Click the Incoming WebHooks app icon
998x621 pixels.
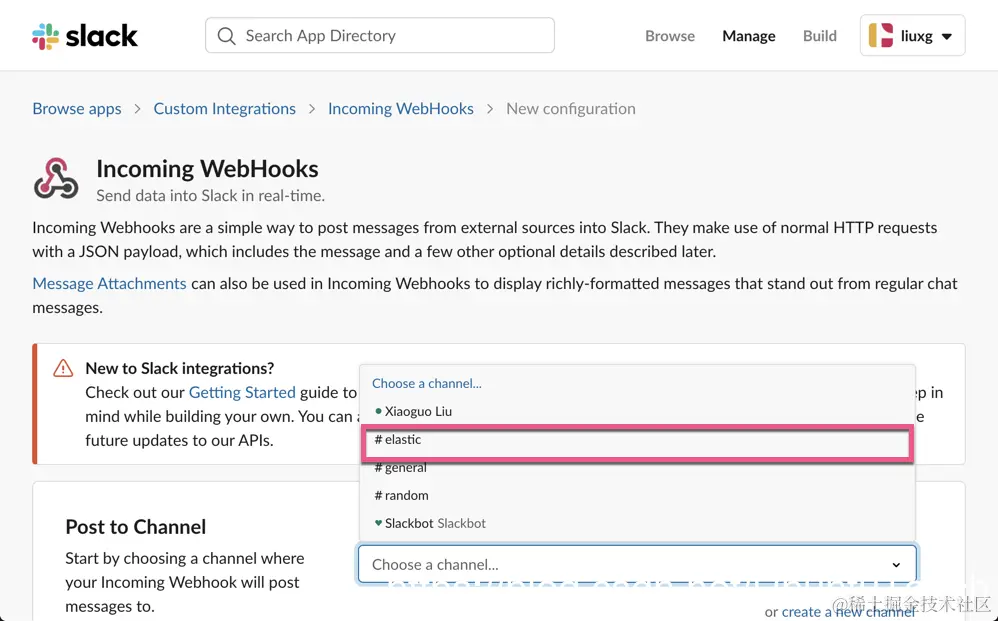tap(56, 180)
